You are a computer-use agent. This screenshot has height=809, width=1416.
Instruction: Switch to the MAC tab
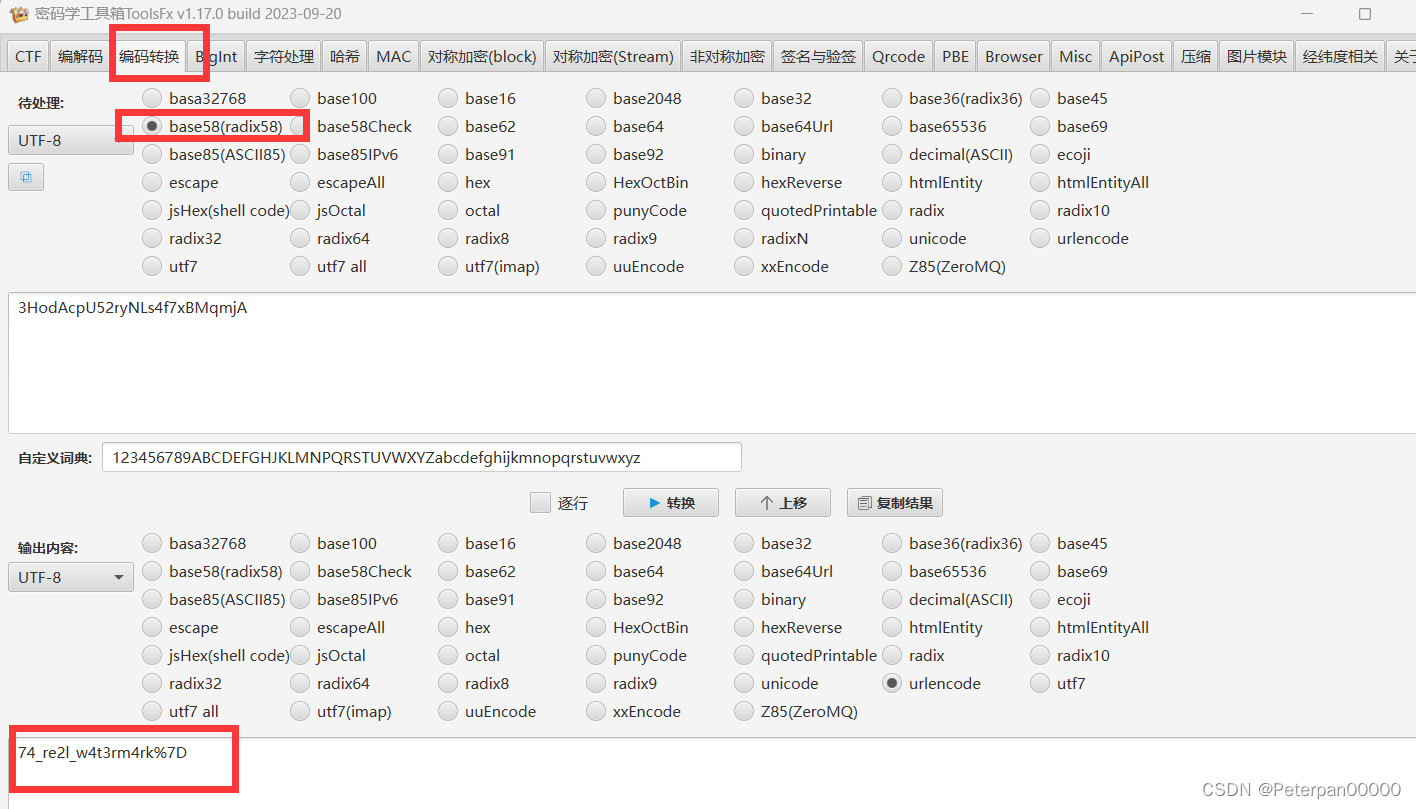[x=394, y=56]
